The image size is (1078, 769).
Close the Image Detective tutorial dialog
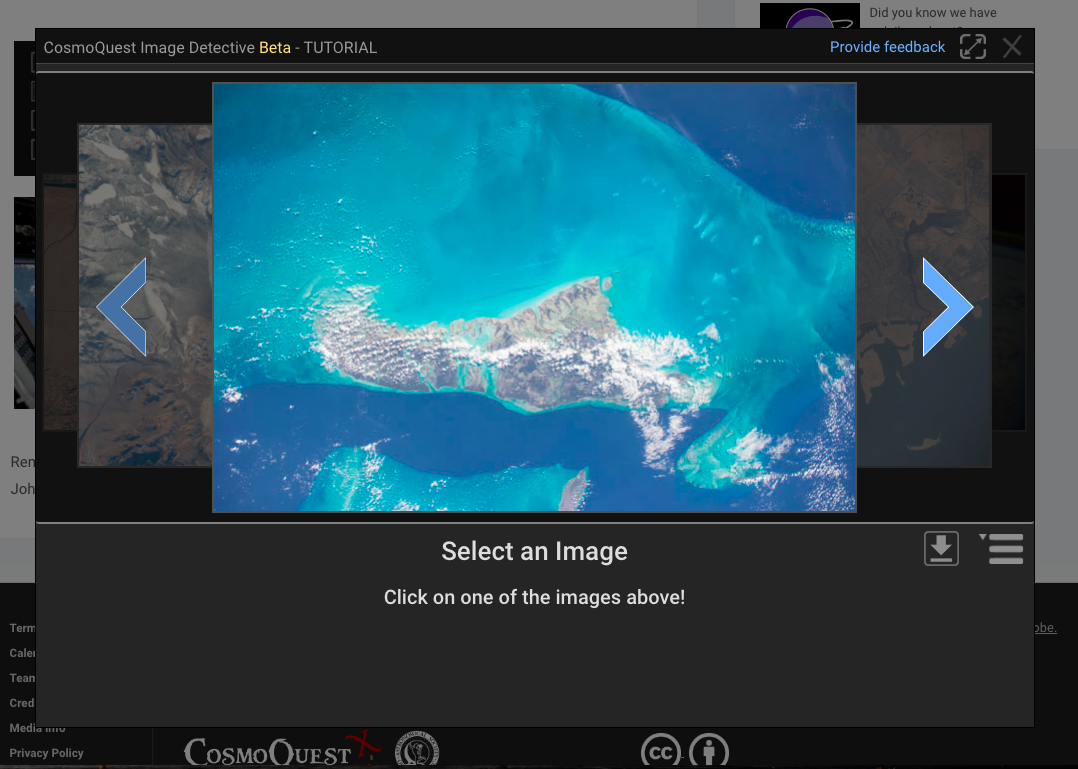[1012, 47]
